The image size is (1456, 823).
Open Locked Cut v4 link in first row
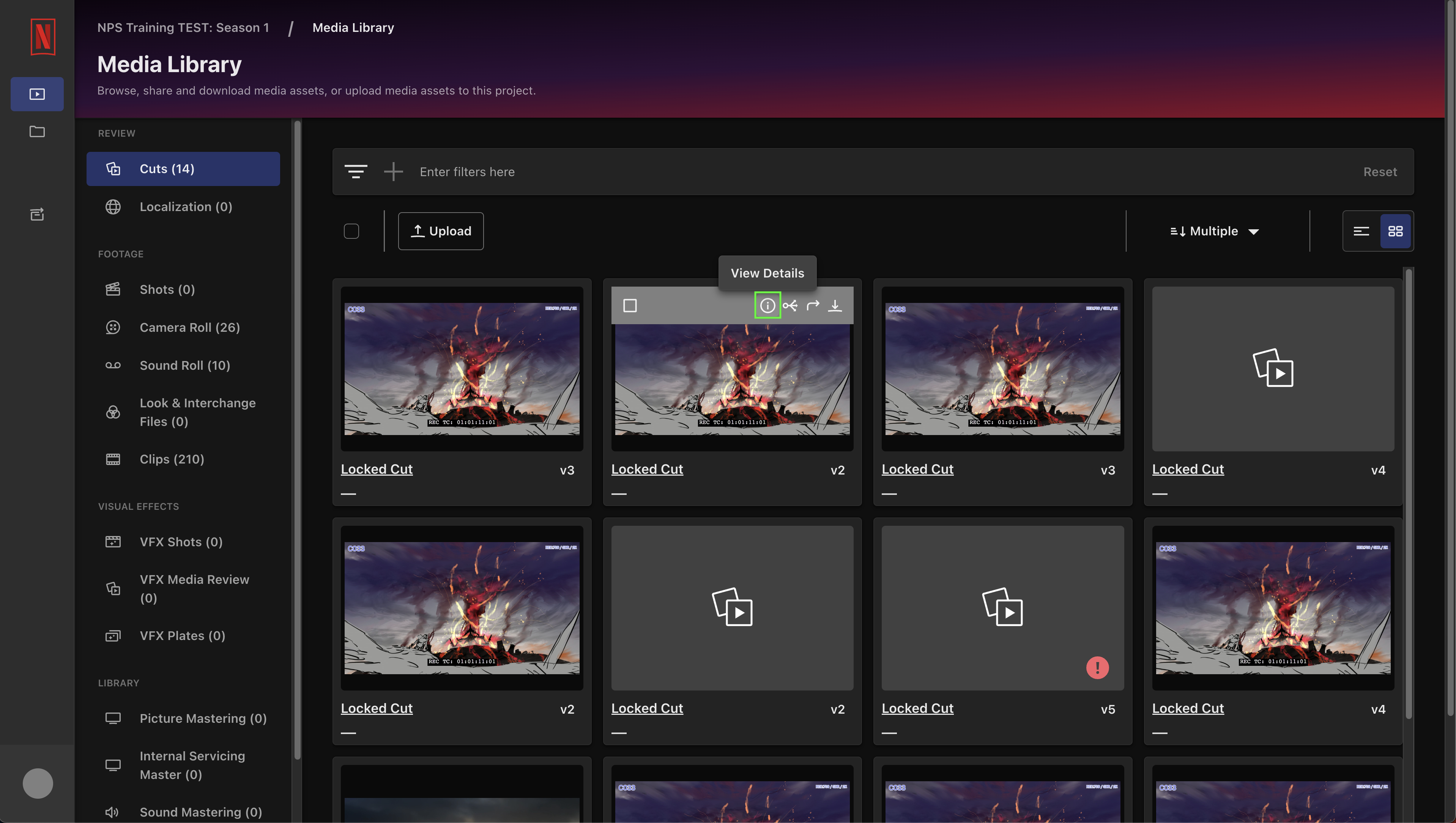[1188, 468]
